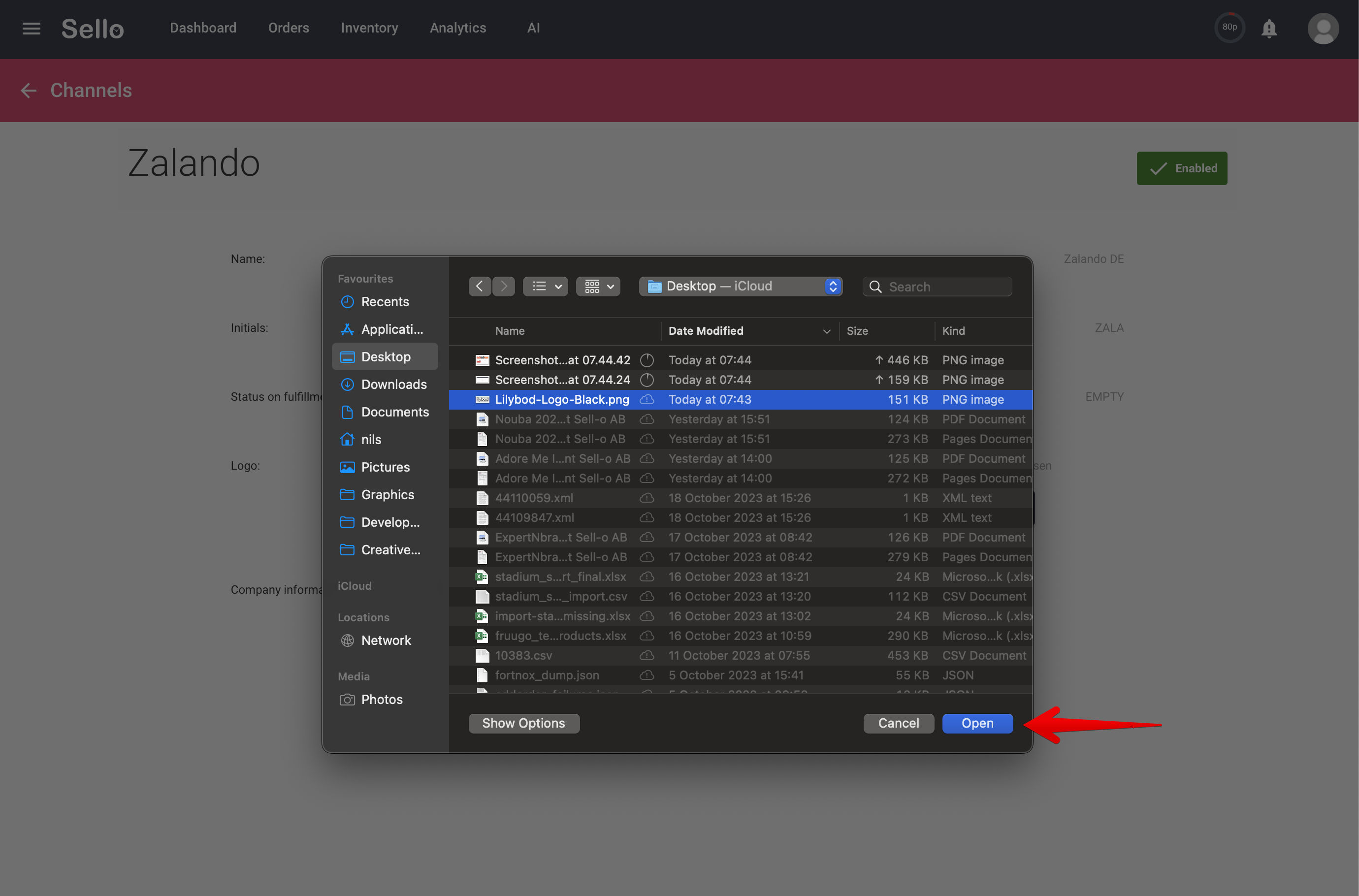Select Downloads in the sidebar
Screen dimensions: 1359x896
coord(385,384)
